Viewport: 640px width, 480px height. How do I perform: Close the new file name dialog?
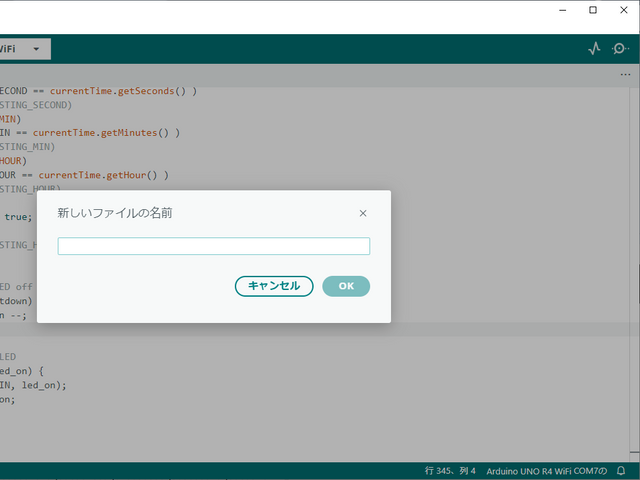coord(363,213)
